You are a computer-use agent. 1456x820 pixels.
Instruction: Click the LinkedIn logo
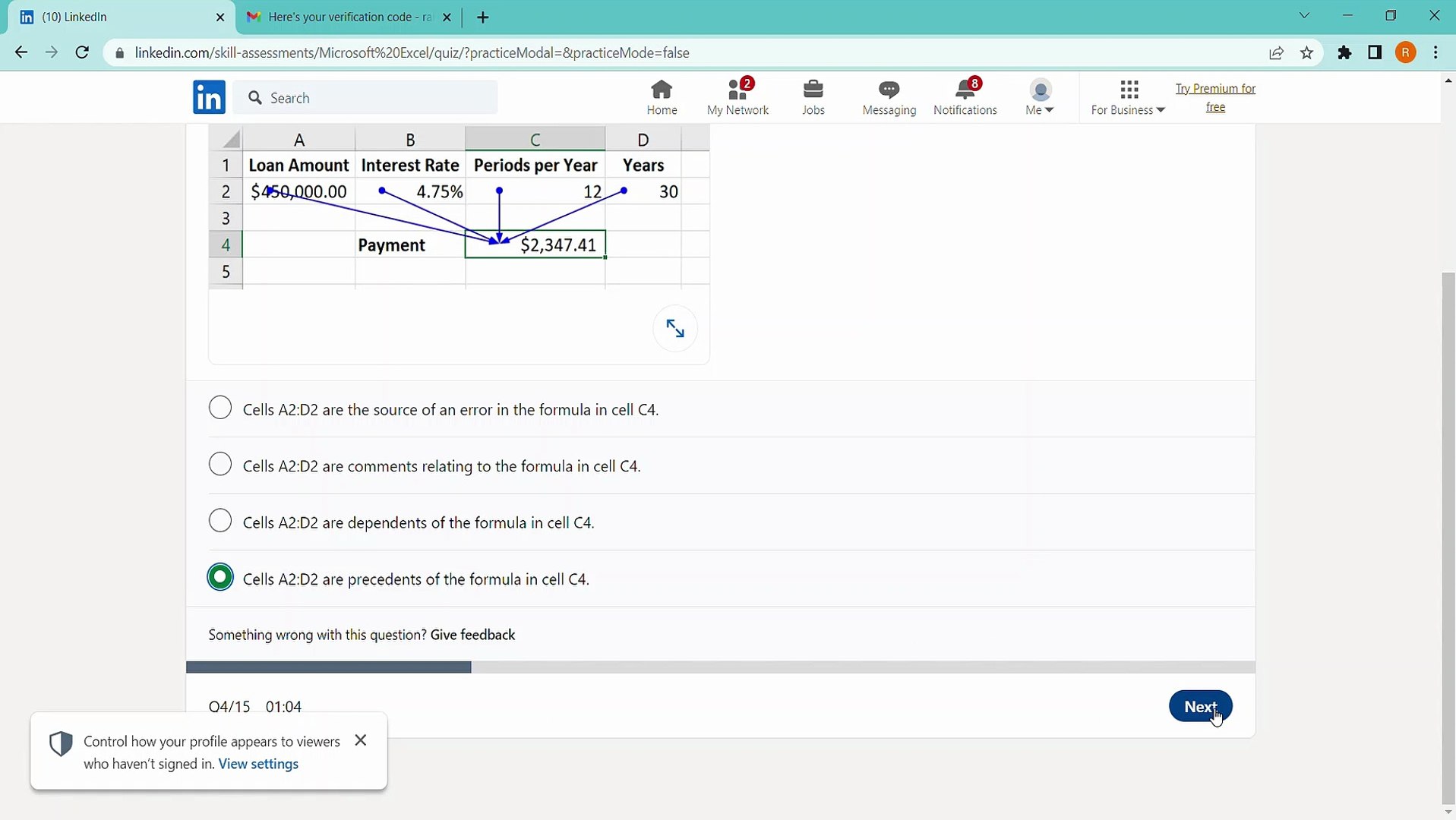click(209, 97)
